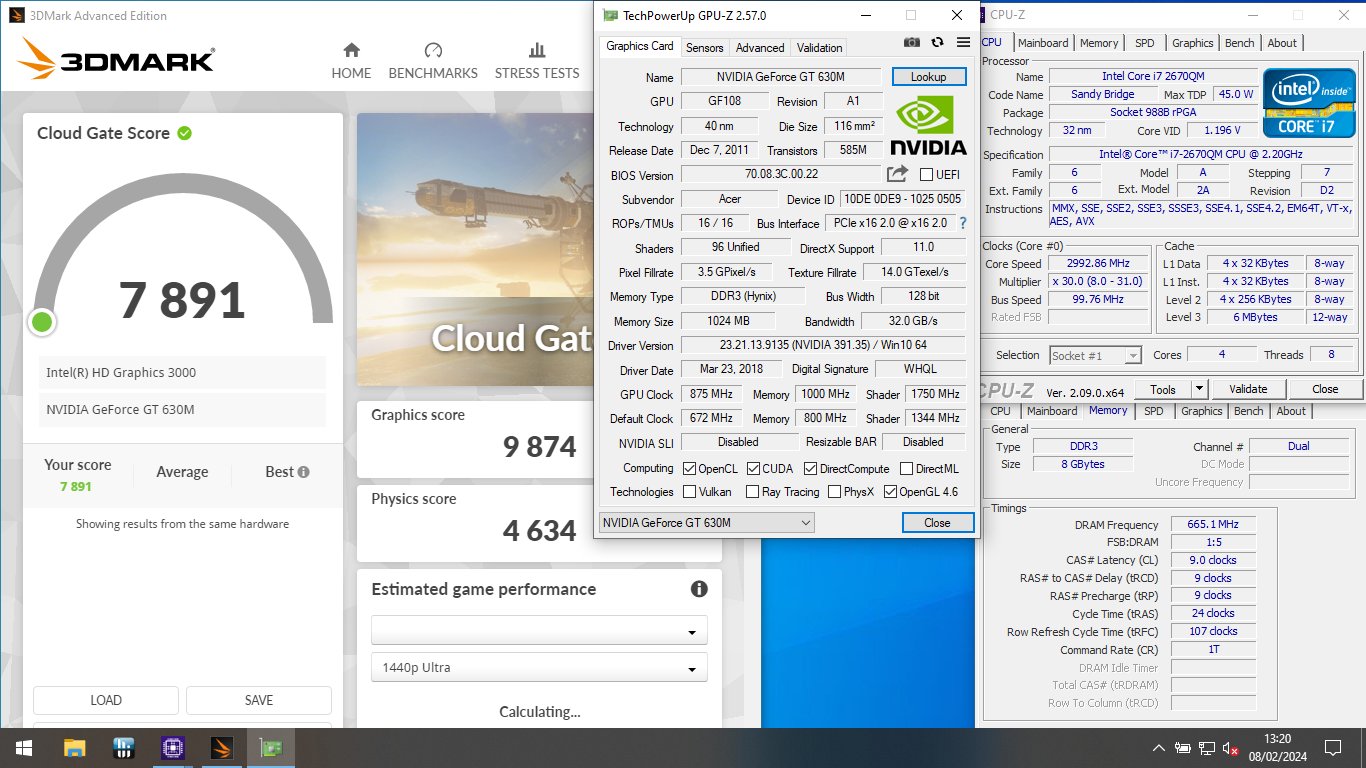Toggle the CUDA checkbox

coord(753,468)
